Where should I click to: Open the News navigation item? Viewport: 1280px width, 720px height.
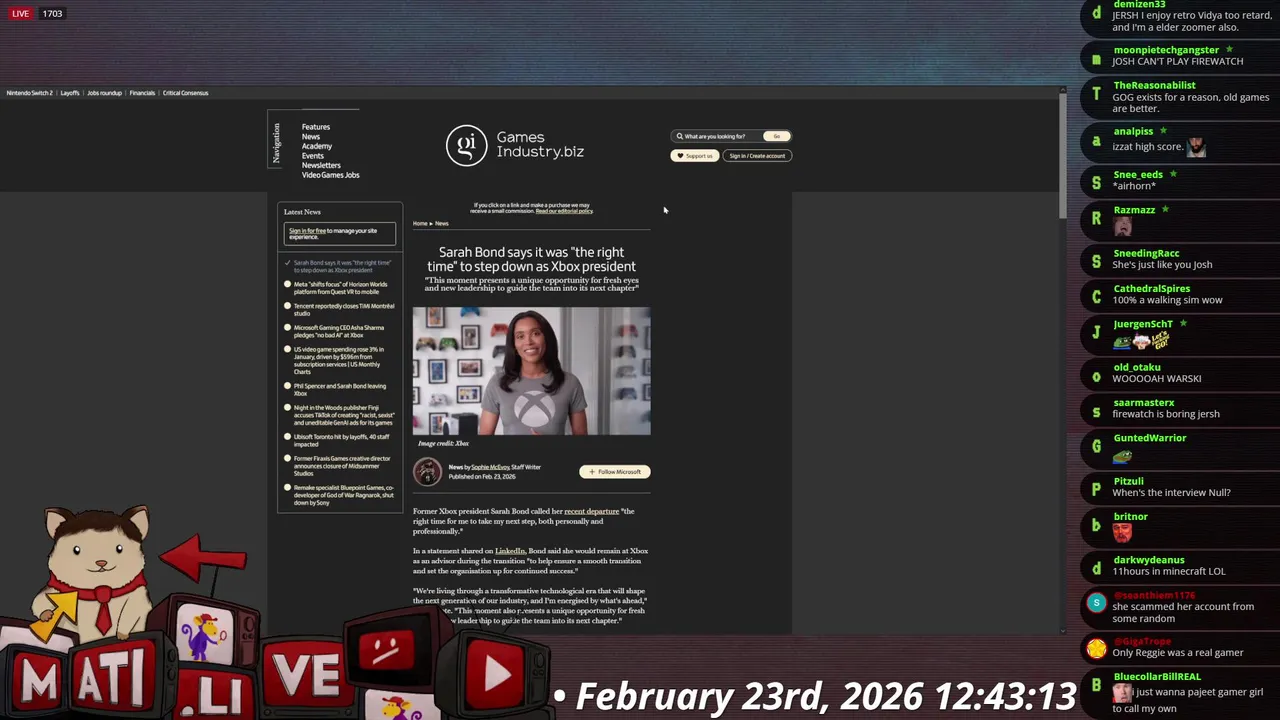point(311,137)
